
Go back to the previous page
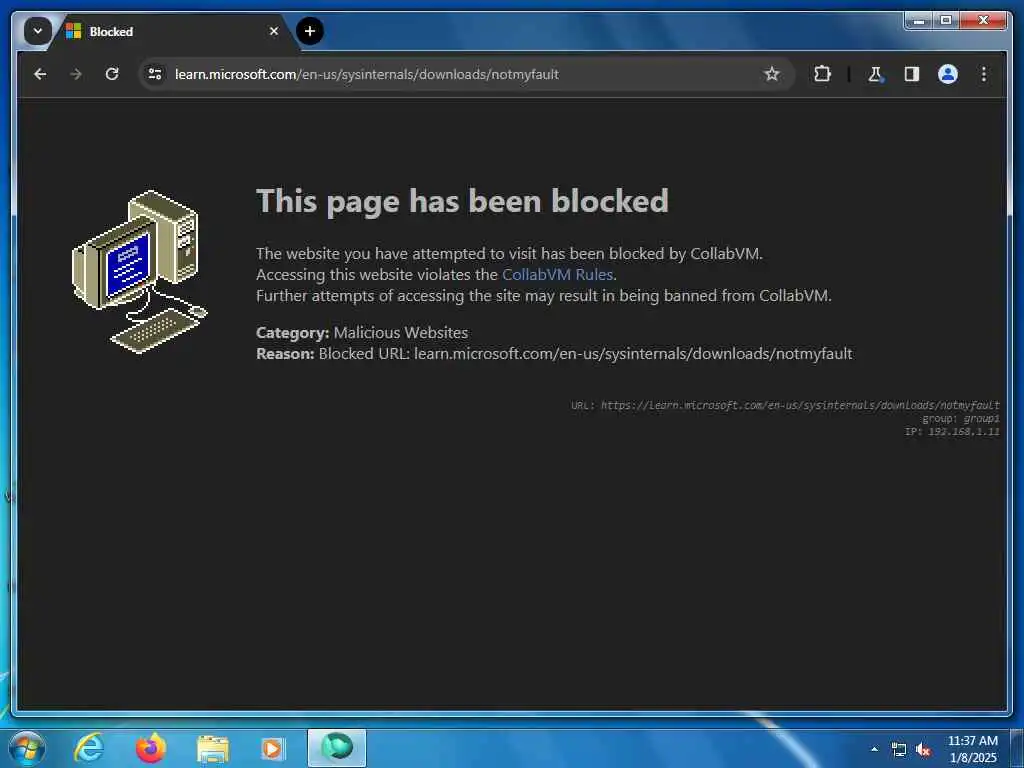click(40, 74)
